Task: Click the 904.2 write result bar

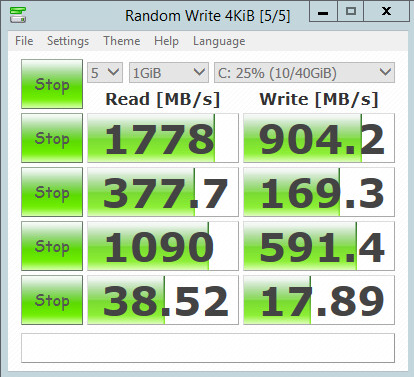Action: pos(319,138)
